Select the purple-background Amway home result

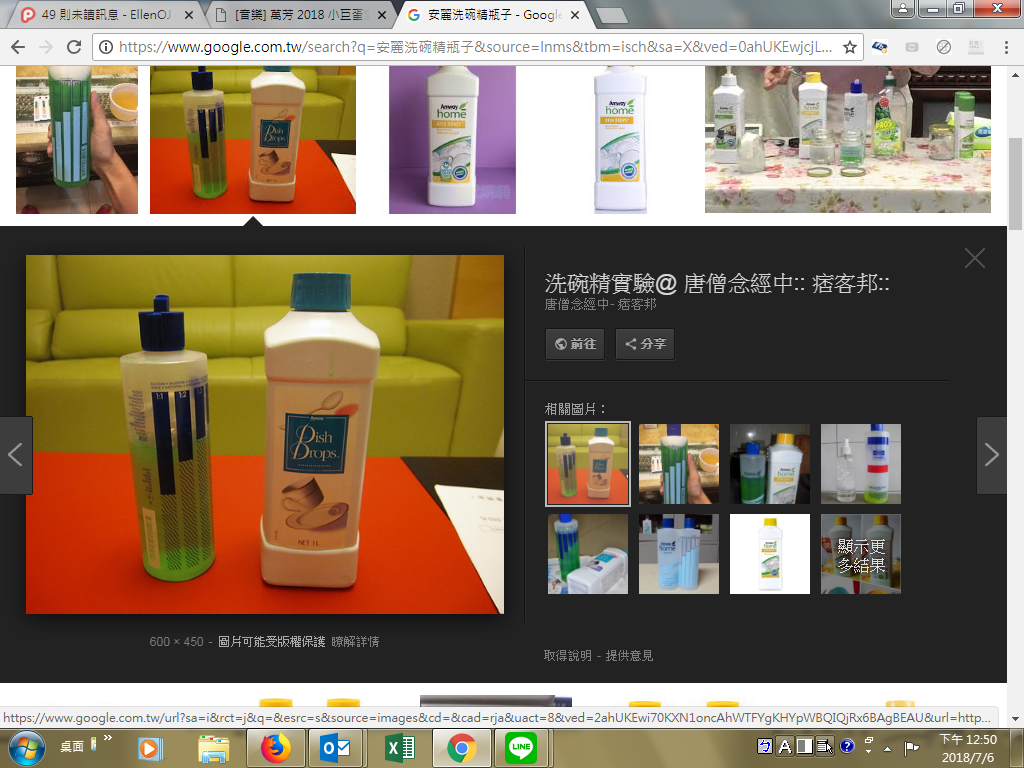click(453, 140)
